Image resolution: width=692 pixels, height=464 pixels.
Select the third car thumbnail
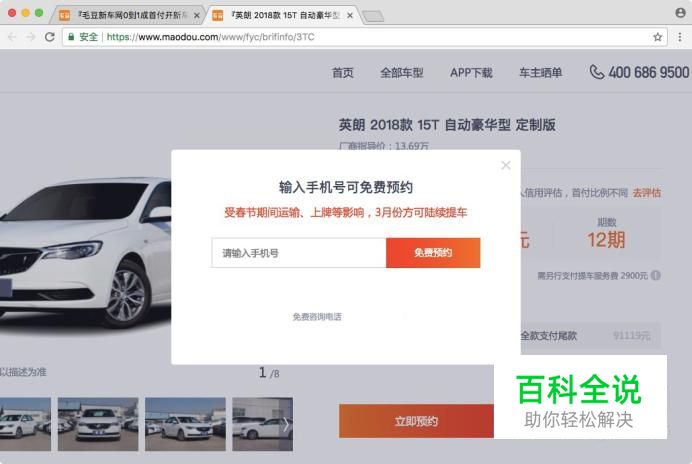click(185, 424)
